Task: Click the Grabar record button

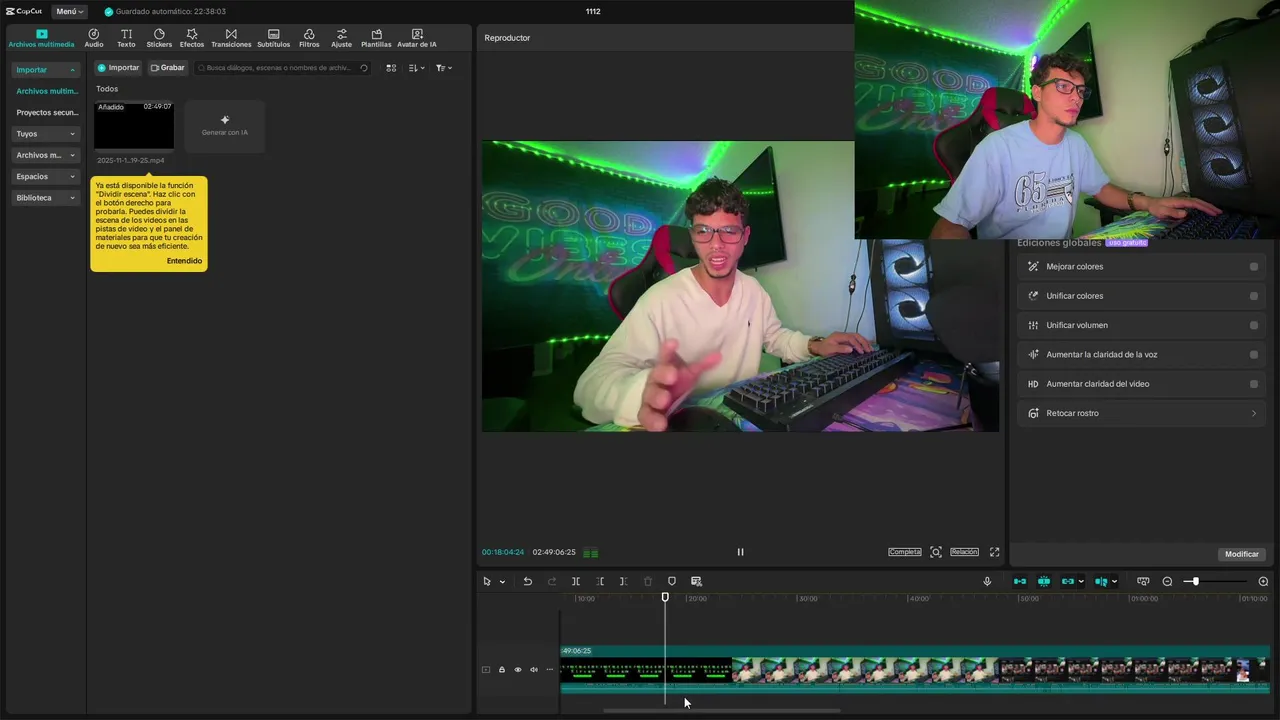Action: coord(168,68)
